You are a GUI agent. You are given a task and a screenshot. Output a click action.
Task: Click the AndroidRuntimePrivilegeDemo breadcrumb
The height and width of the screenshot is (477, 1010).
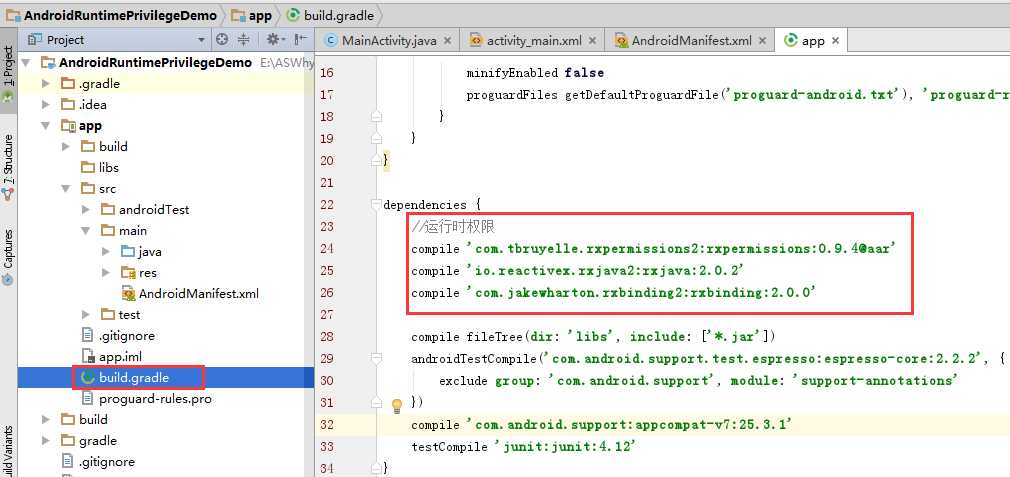tap(111, 15)
